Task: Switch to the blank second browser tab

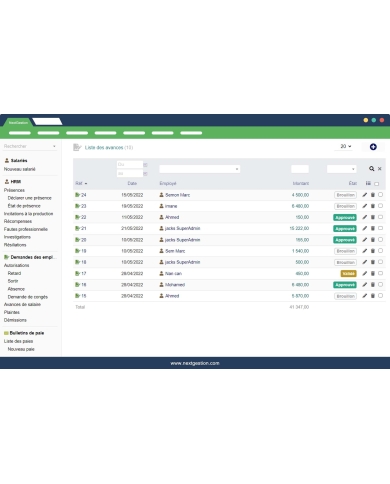Action: (47, 122)
